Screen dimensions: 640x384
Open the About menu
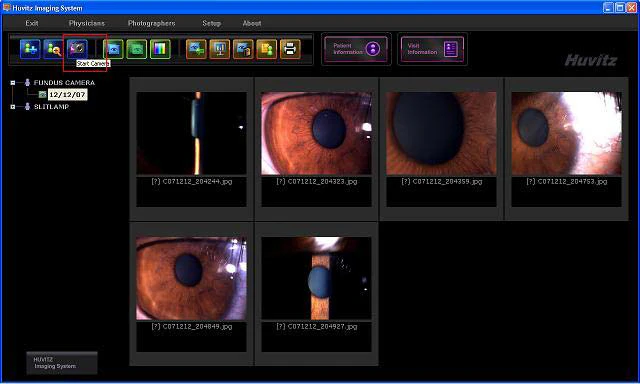pyautogui.click(x=252, y=23)
